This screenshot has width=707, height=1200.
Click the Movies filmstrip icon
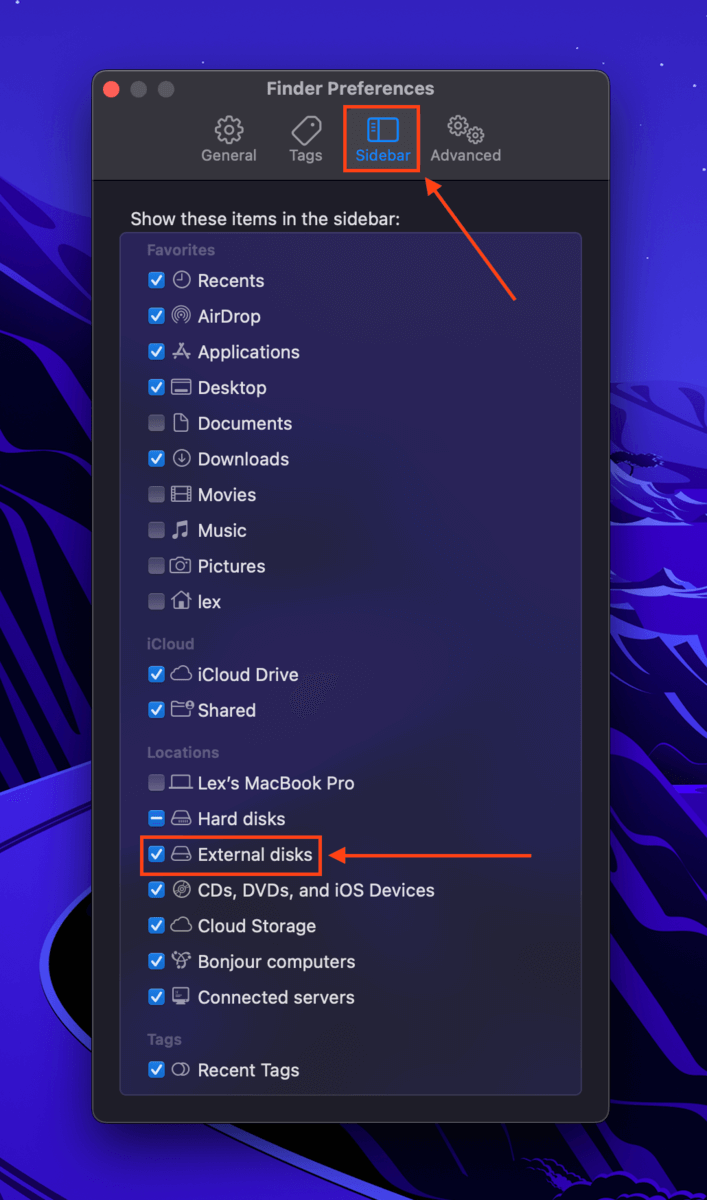[x=181, y=494]
